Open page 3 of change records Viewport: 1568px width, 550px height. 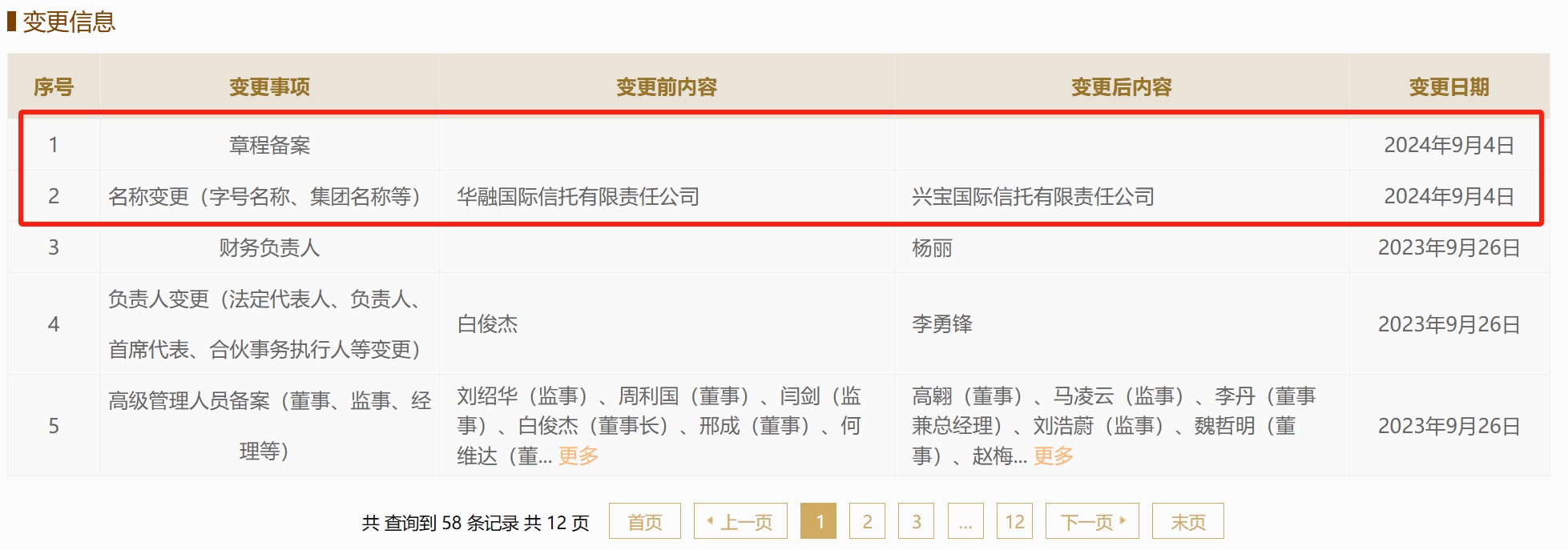(x=916, y=521)
